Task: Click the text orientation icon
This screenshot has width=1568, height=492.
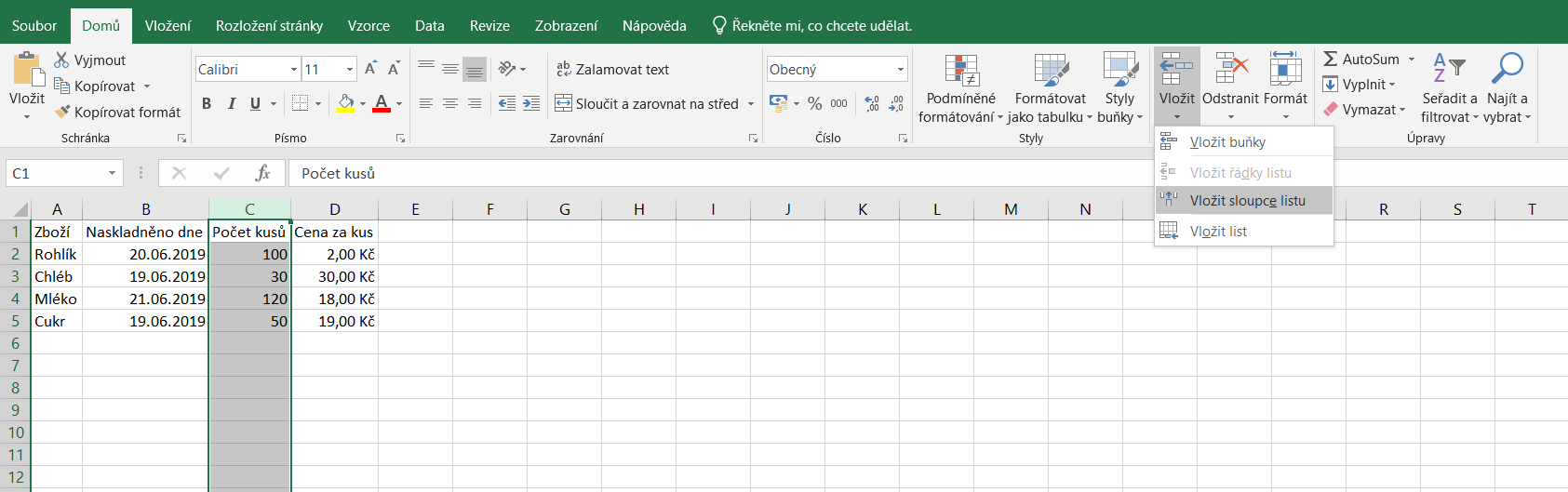Action: pyautogui.click(x=507, y=69)
